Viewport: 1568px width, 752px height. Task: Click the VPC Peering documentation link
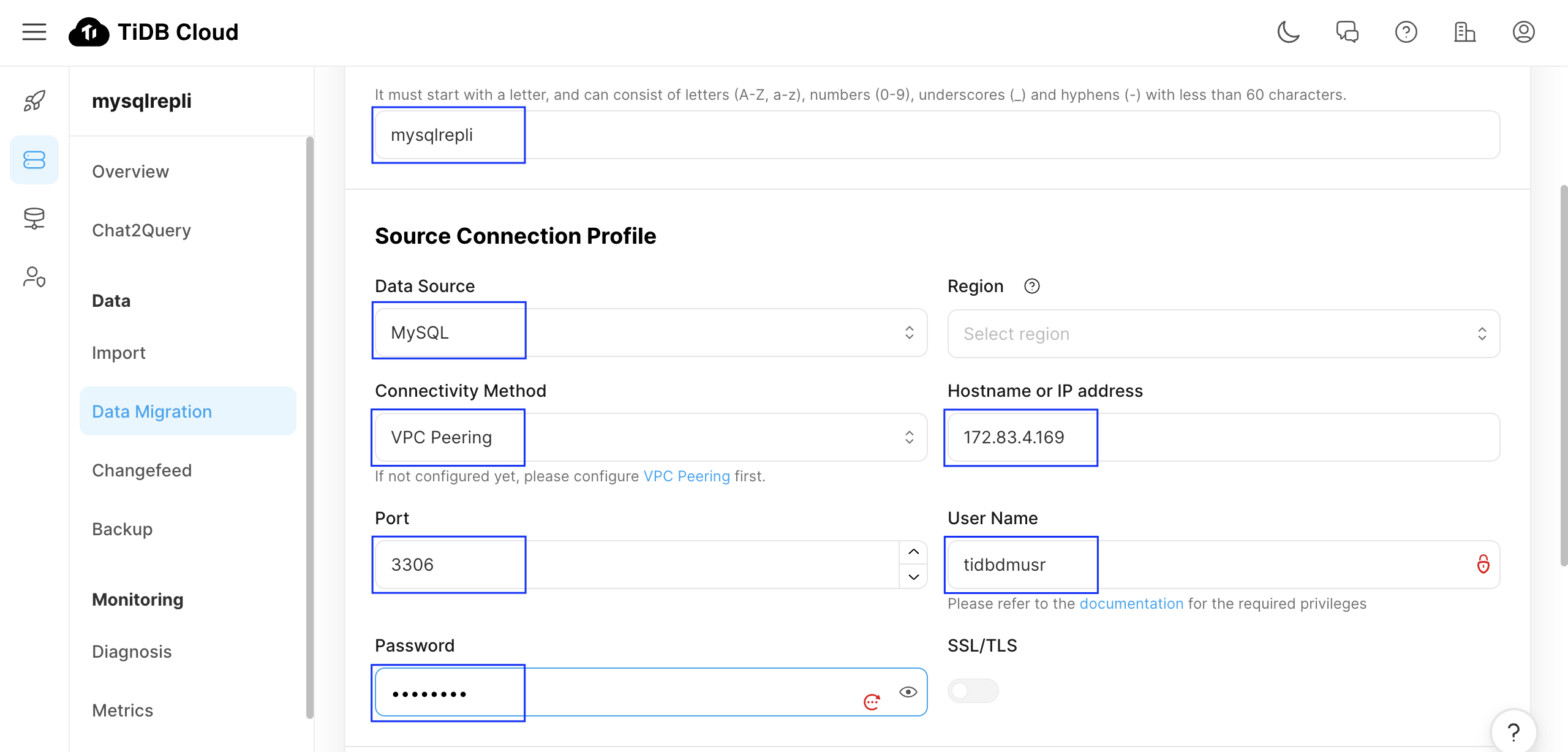pyautogui.click(x=687, y=475)
